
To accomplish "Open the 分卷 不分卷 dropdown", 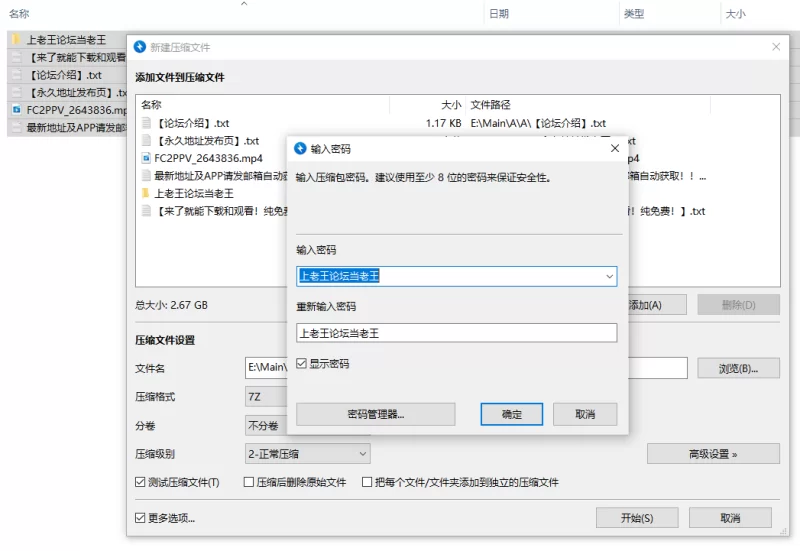I will (x=266, y=425).
